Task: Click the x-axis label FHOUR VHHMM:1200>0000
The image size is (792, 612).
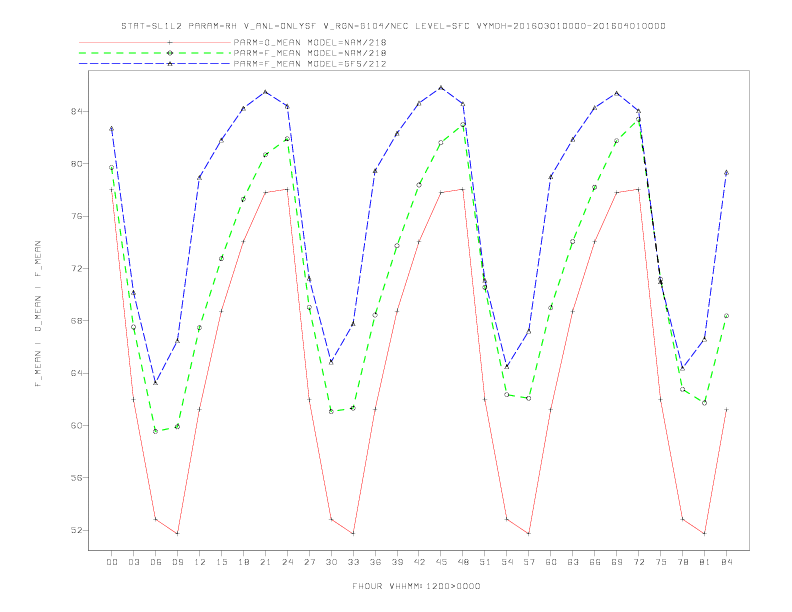Action: [x=416, y=586]
